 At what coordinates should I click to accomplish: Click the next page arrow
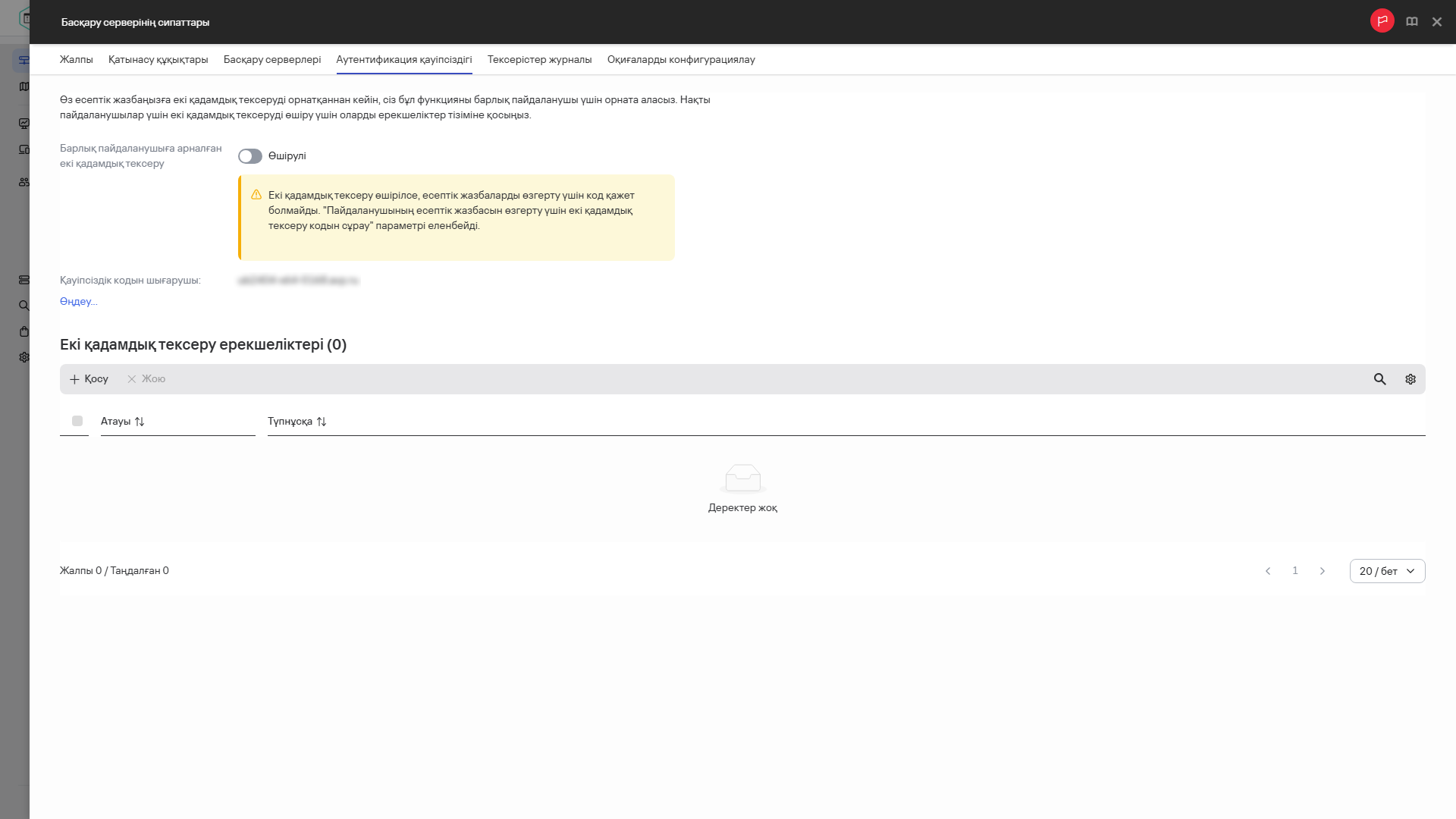point(1322,571)
